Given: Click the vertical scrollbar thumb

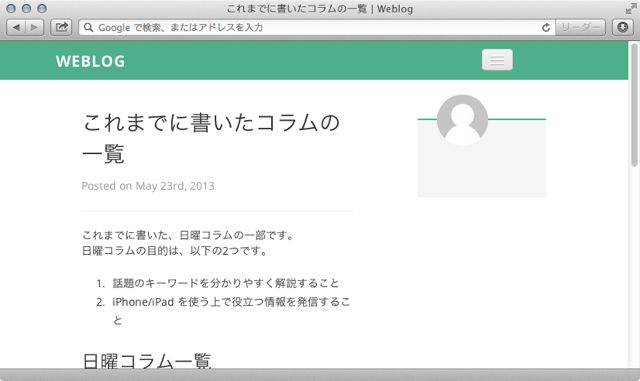Looking at the screenshot, I should pyautogui.click(x=634, y=105).
